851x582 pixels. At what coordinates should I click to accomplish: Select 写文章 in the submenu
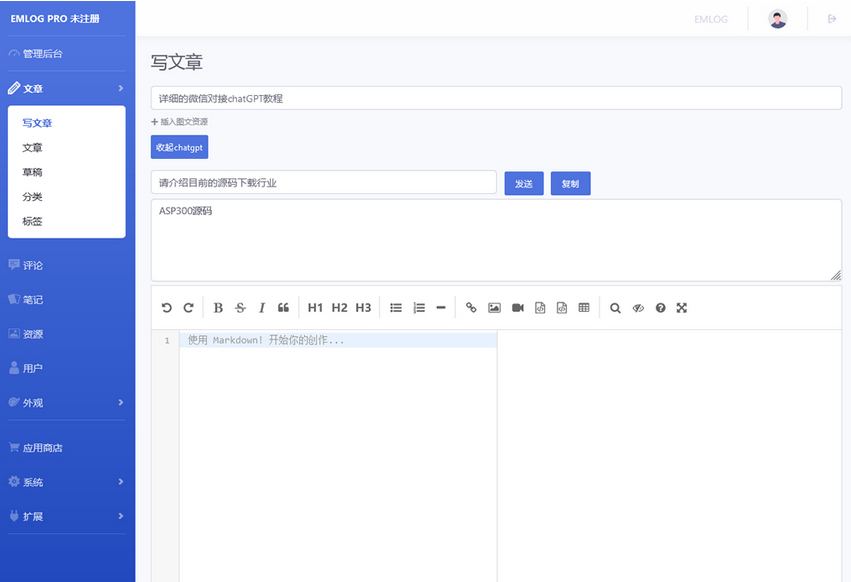tap(37, 123)
